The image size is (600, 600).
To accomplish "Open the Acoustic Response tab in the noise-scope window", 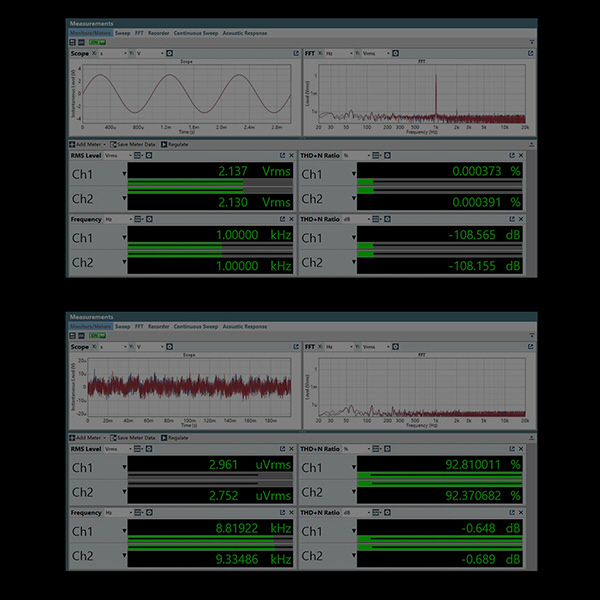I will (x=245, y=326).
